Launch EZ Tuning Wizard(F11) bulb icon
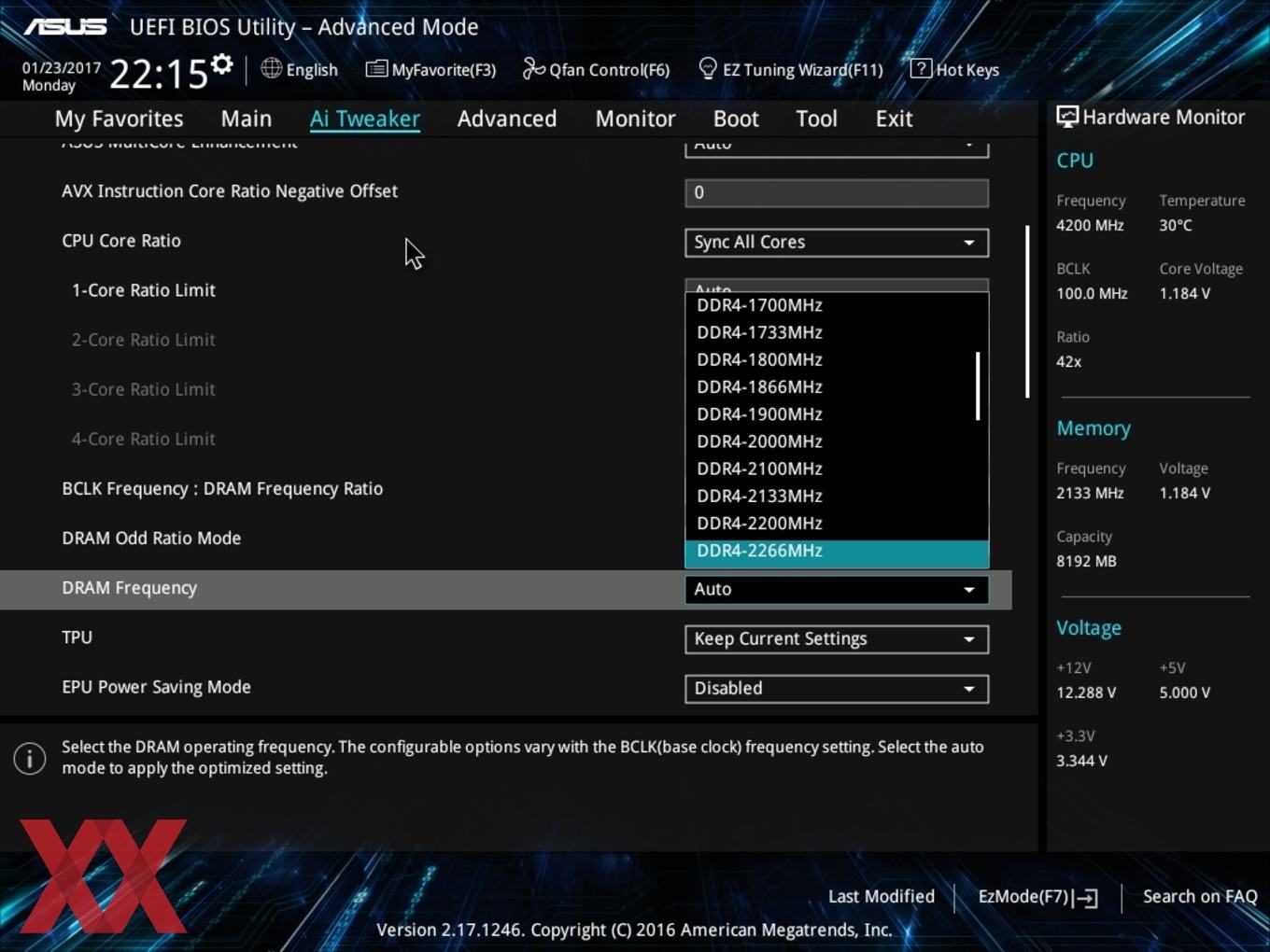This screenshot has width=1270, height=952. 708,68
